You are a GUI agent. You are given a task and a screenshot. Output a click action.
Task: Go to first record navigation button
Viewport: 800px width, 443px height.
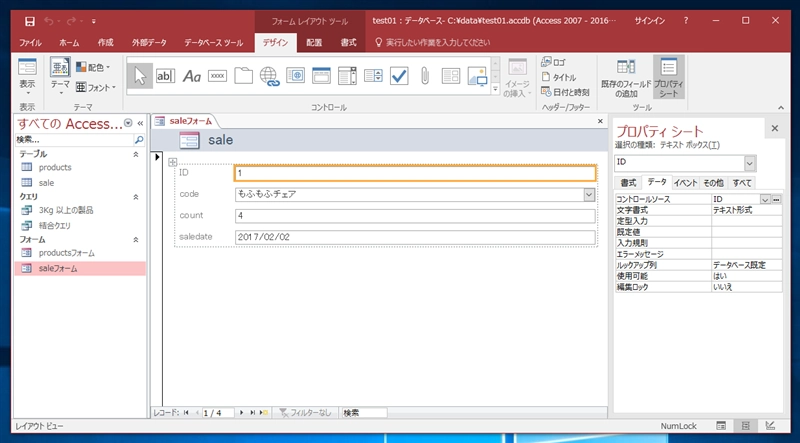click(186, 412)
